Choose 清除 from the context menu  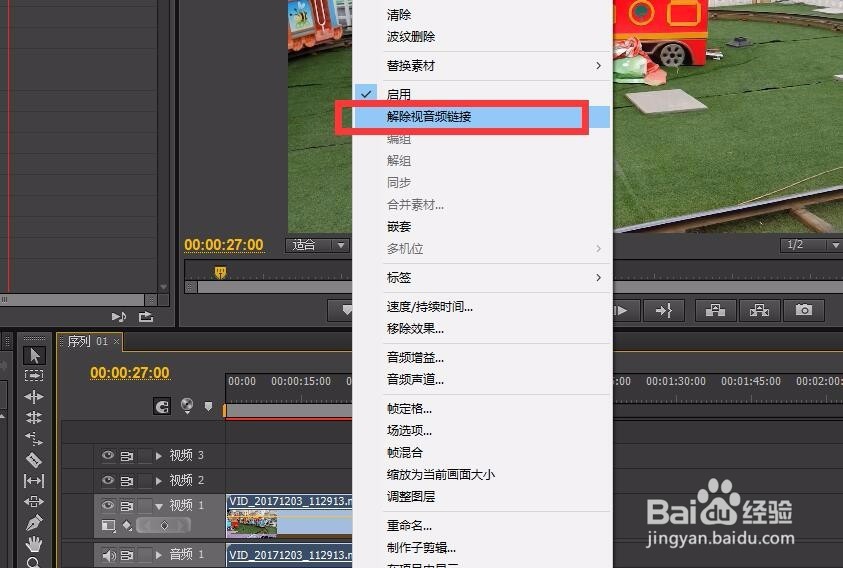[x=482, y=15]
